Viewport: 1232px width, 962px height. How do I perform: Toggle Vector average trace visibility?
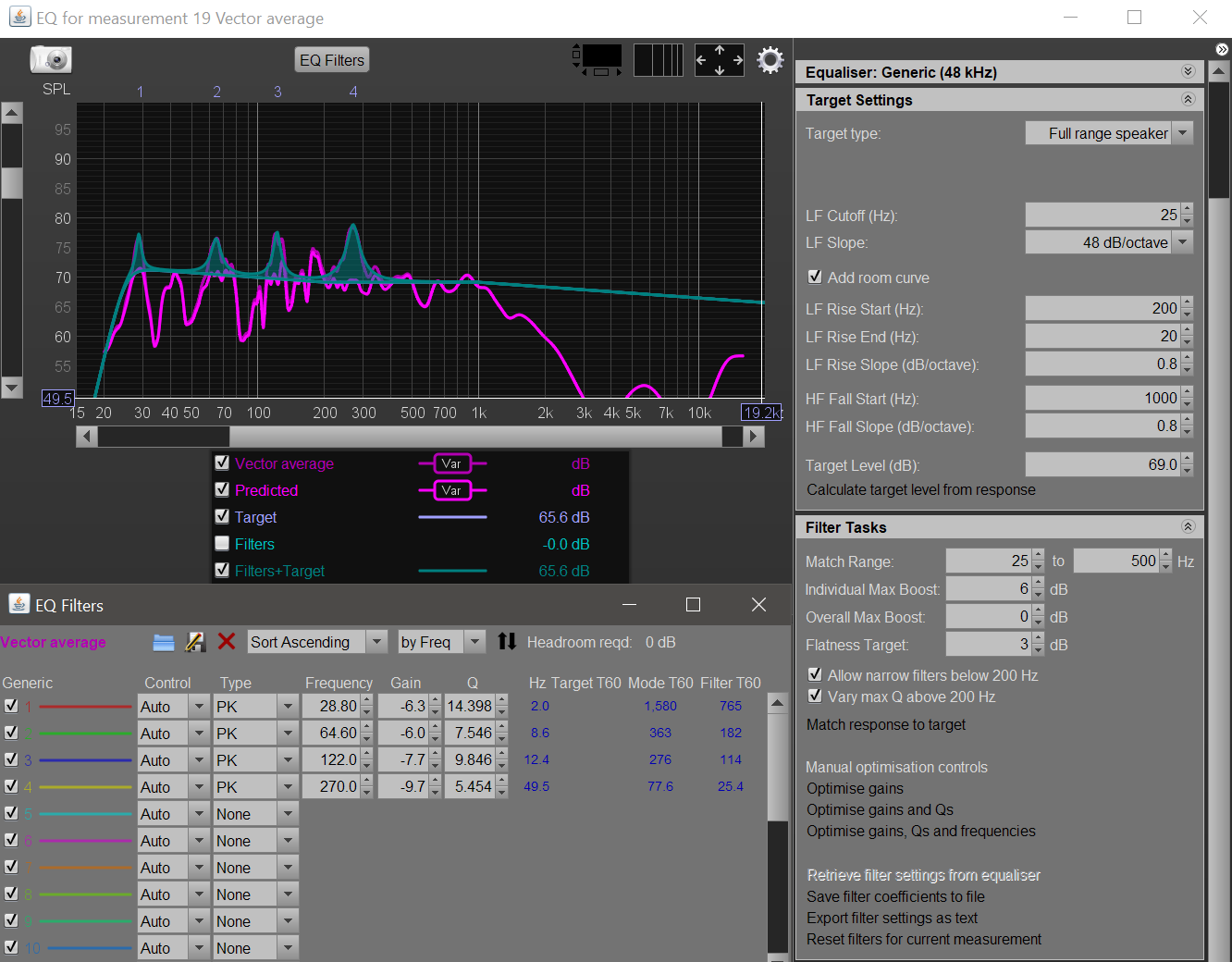coord(222,462)
